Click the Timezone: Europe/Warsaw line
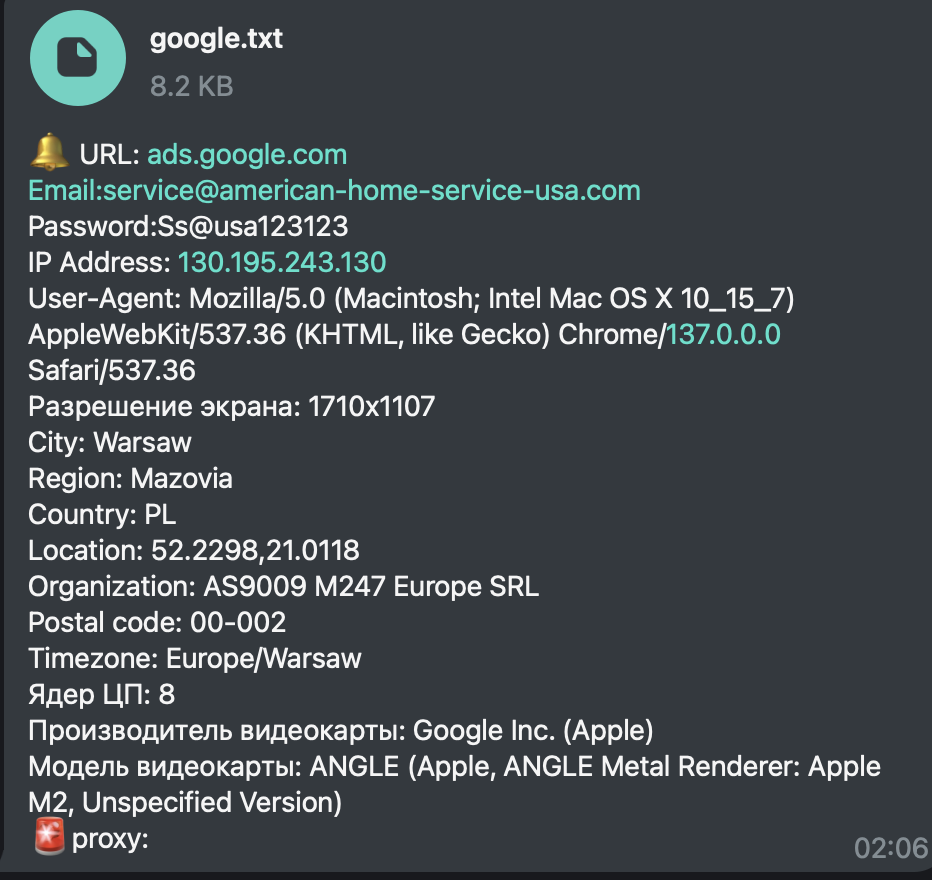 point(195,658)
